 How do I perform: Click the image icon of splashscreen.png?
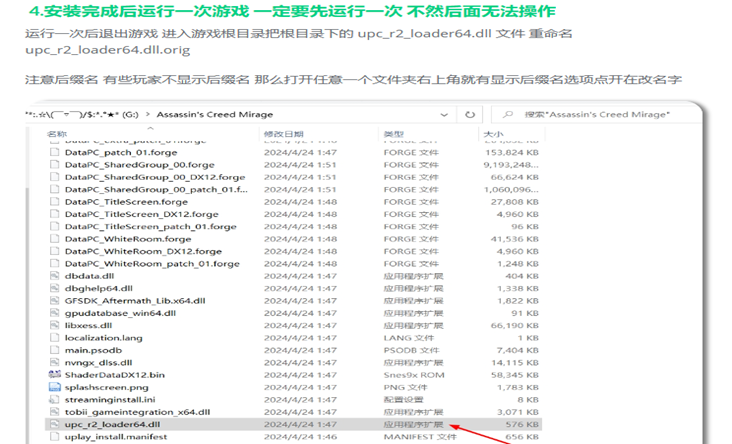click(x=55, y=387)
